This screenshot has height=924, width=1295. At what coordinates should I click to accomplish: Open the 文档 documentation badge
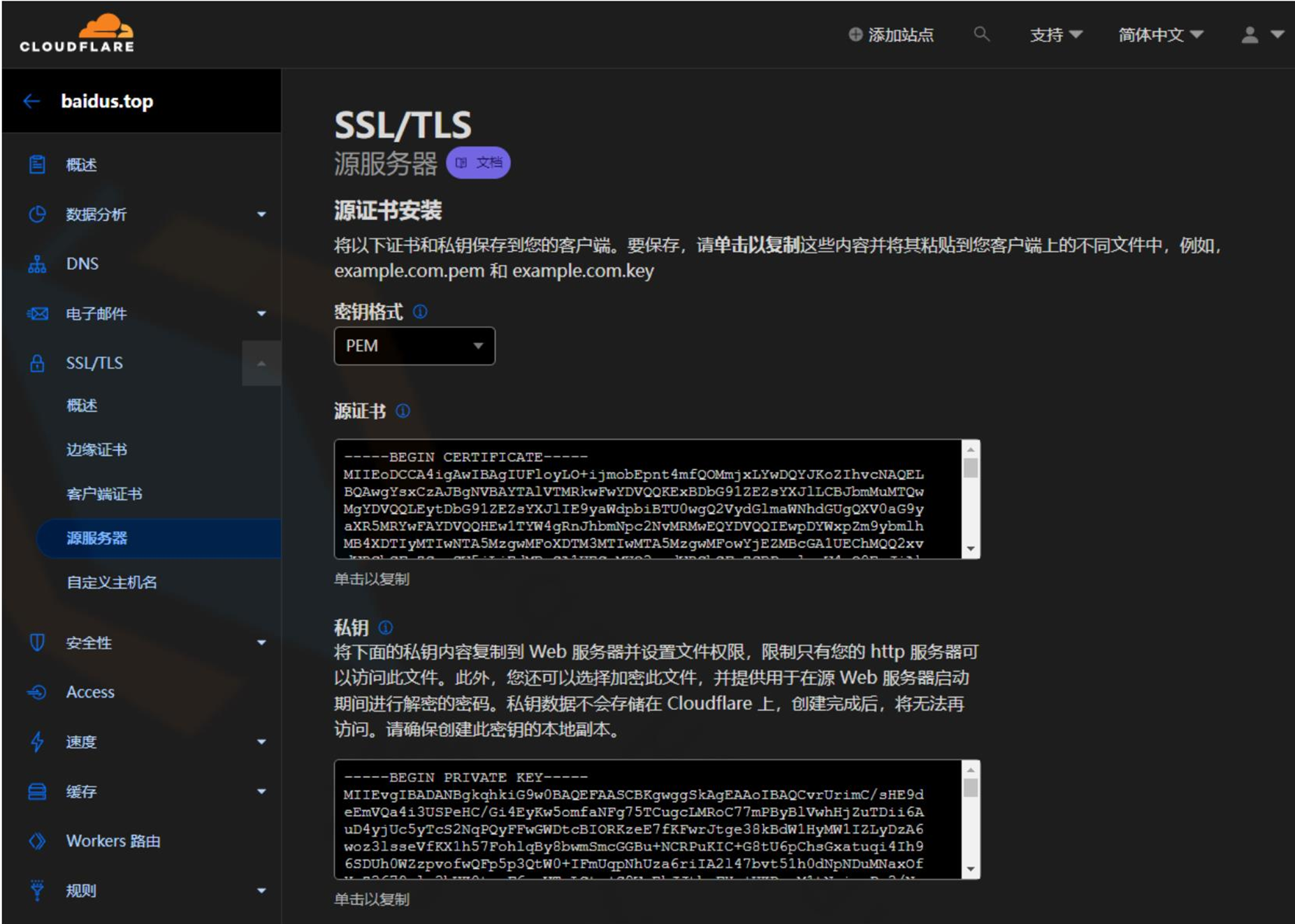(479, 163)
